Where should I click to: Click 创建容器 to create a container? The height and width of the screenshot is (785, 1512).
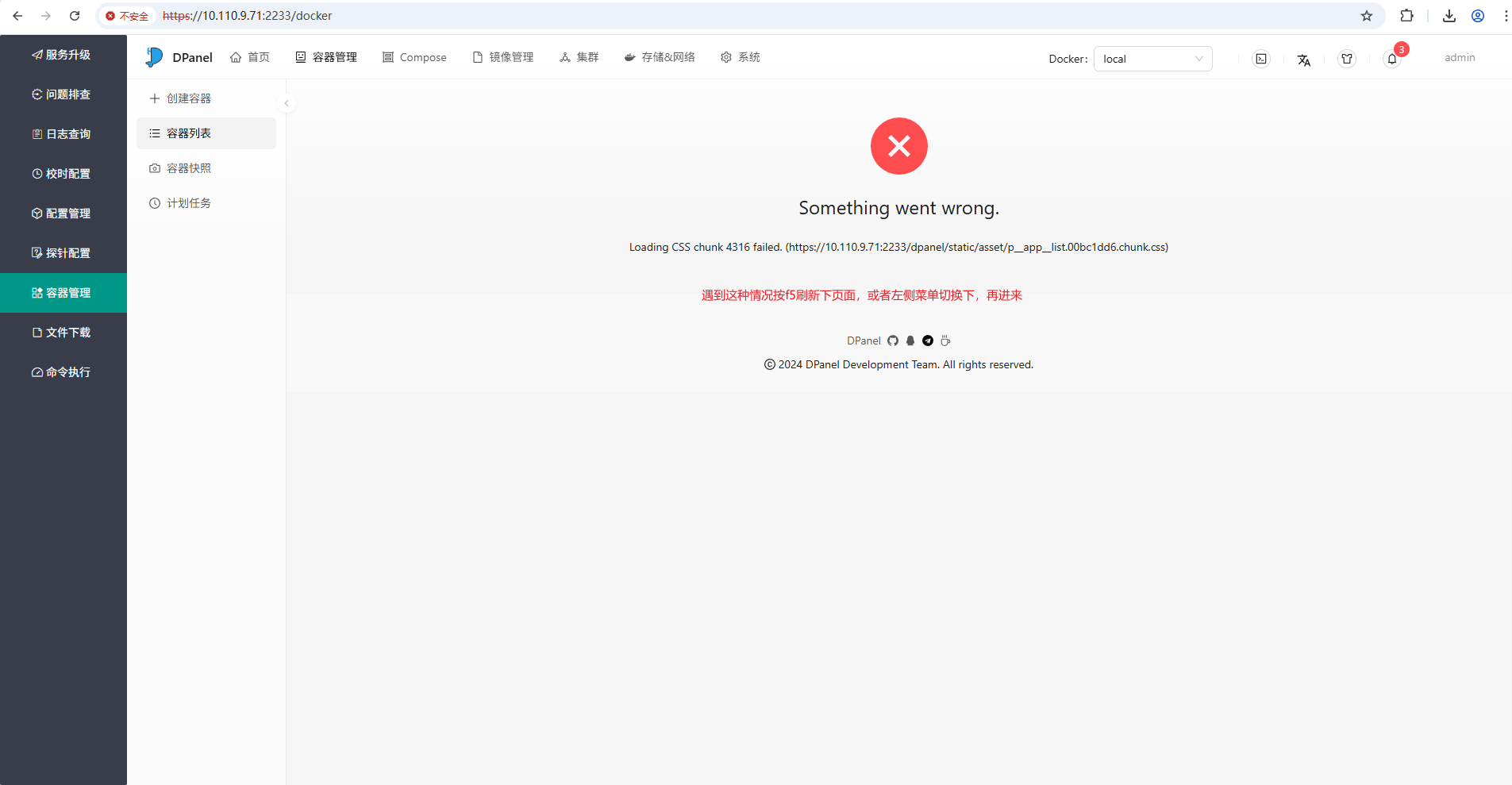click(x=189, y=98)
